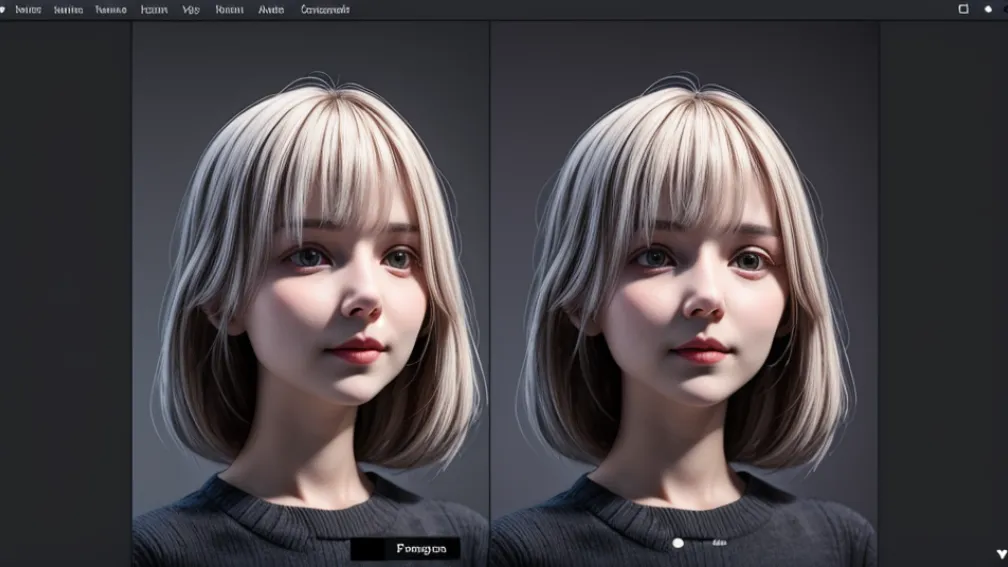The height and width of the screenshot is (567, 1008).
Task: Click the black label button under the left portrait
Action: (405, 548)
